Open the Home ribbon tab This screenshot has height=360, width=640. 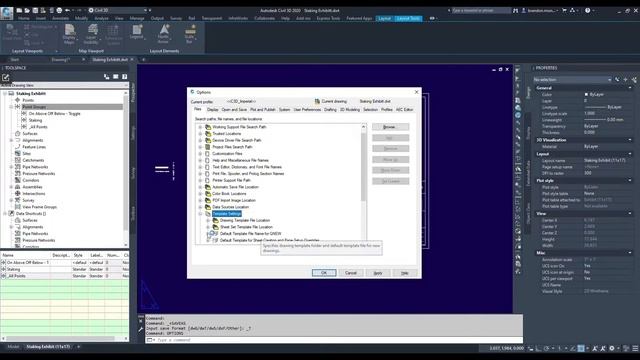[x=24, y=18]
